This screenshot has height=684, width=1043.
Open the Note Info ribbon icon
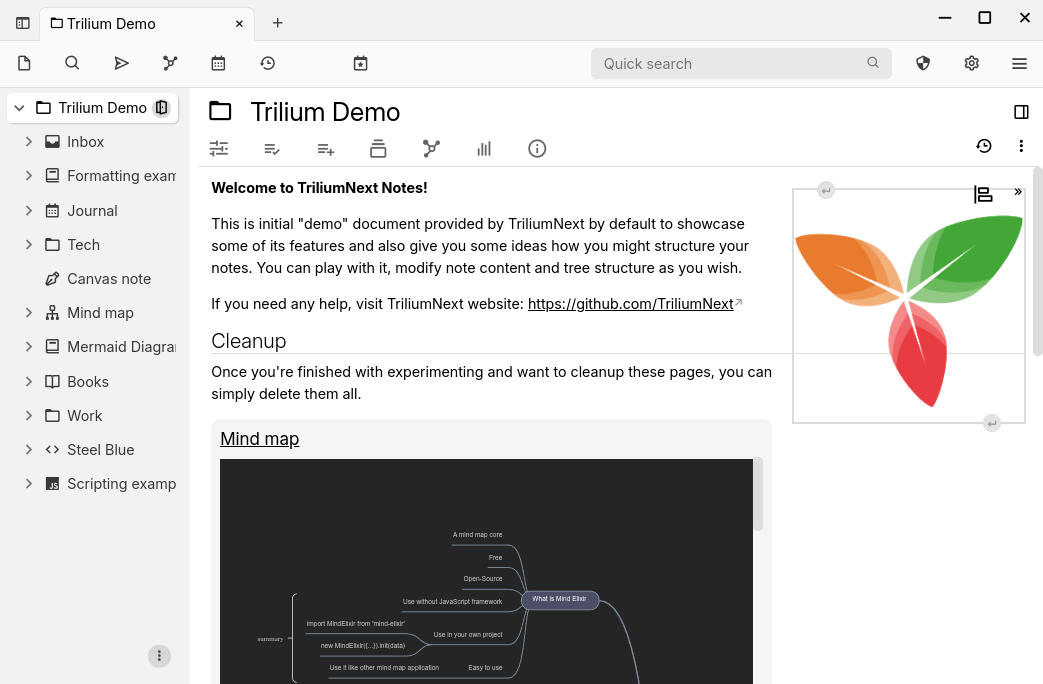click(x=537, y=148)
